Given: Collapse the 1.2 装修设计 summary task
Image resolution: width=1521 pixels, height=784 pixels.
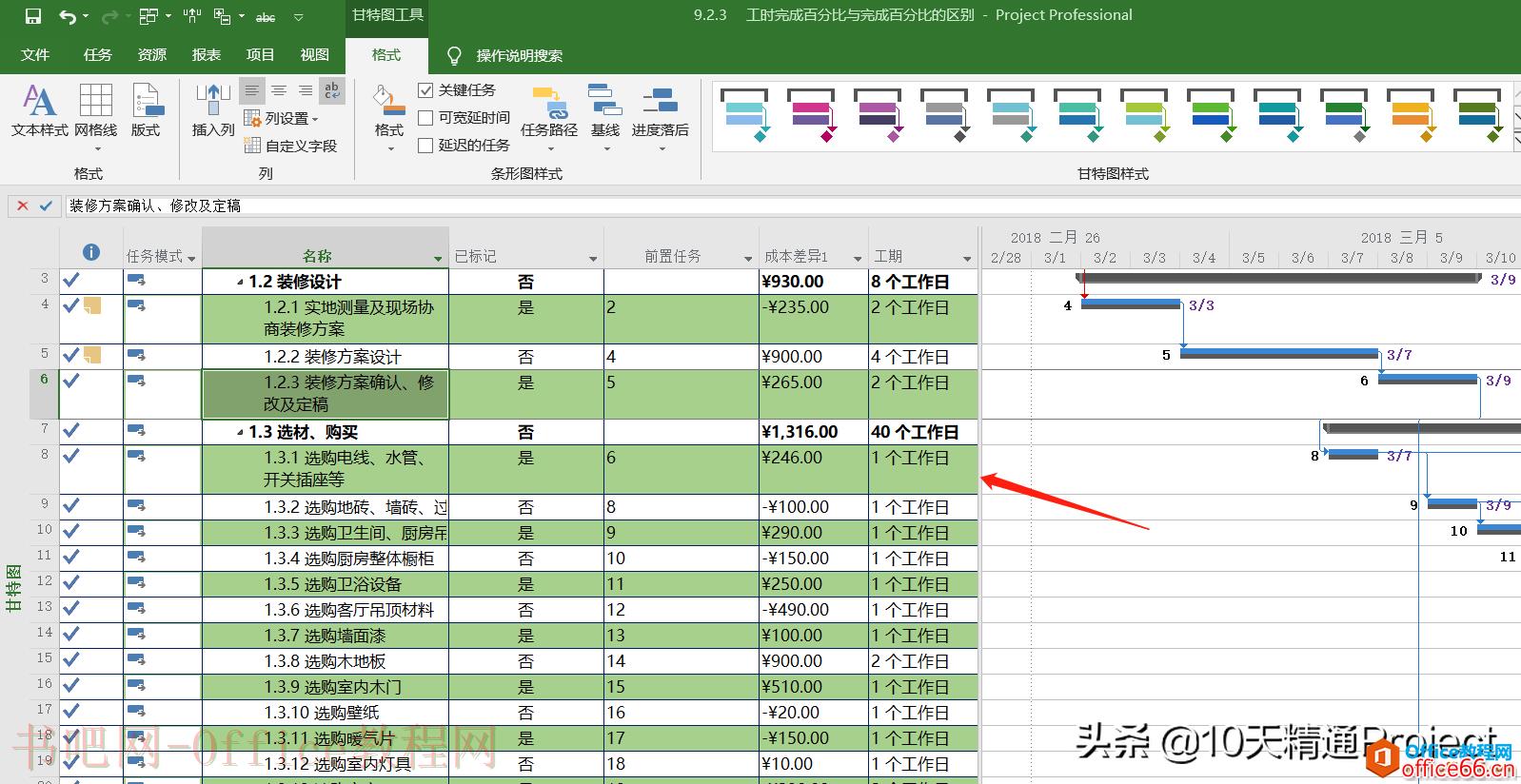Looking at the screenshot, I should tap(240, 283).
